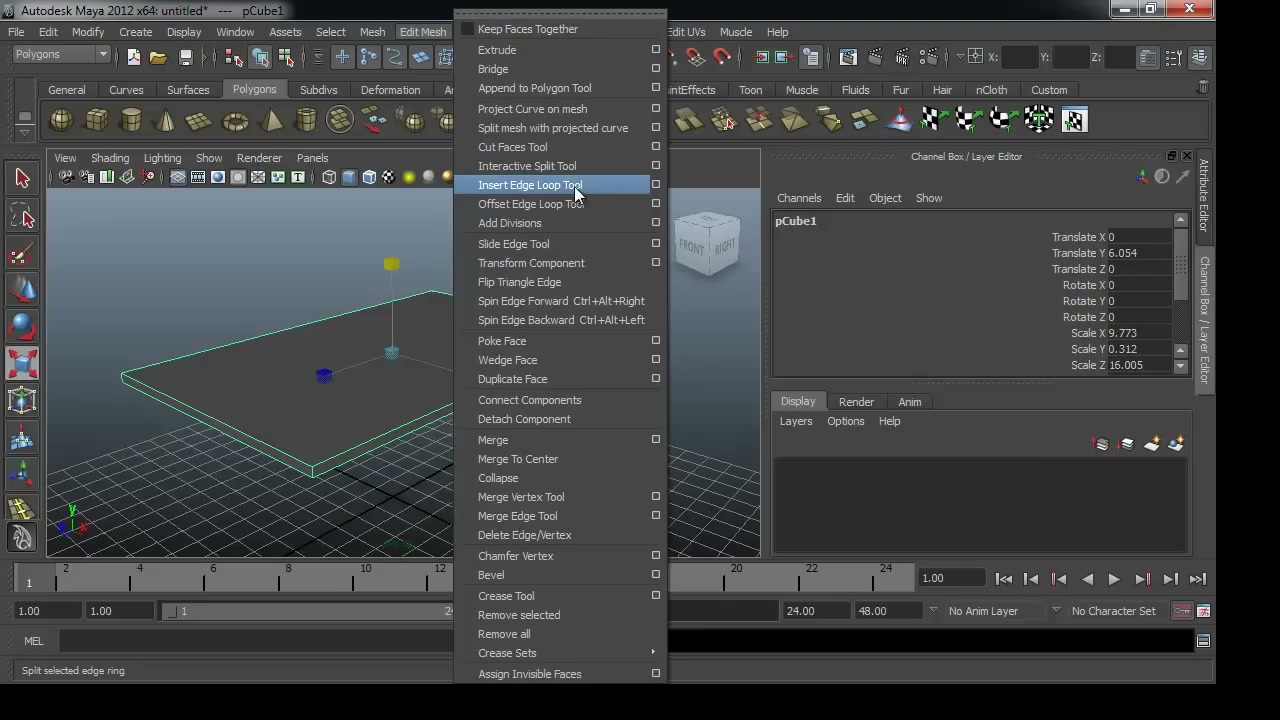
Task: Open option box for Insert Edge Loop Tool
Action: [656, 185]
